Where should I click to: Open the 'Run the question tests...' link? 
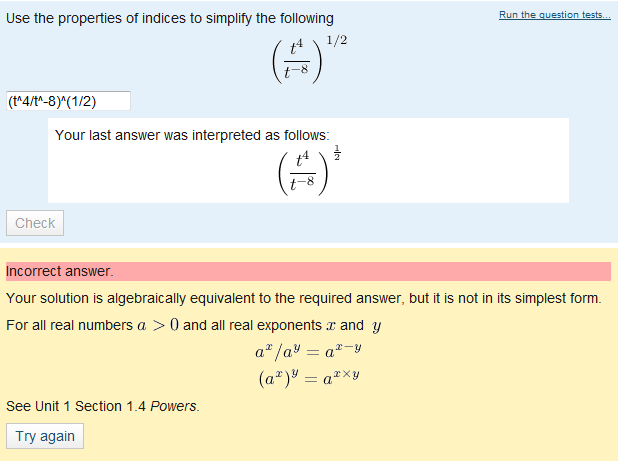[x=555, y=15]
